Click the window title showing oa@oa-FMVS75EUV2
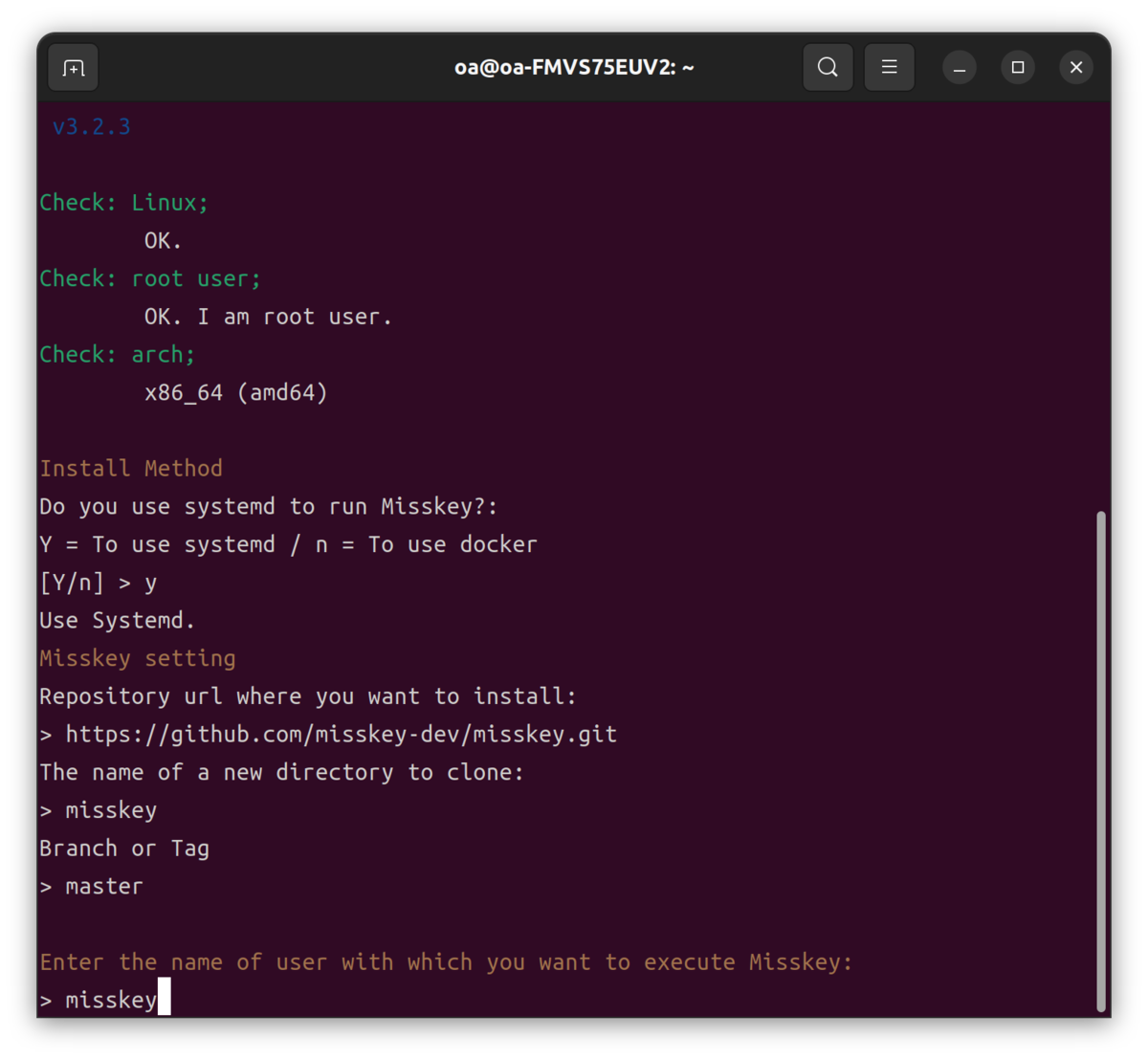Viewport: 1148px width, 1059px height. (574, 67)
